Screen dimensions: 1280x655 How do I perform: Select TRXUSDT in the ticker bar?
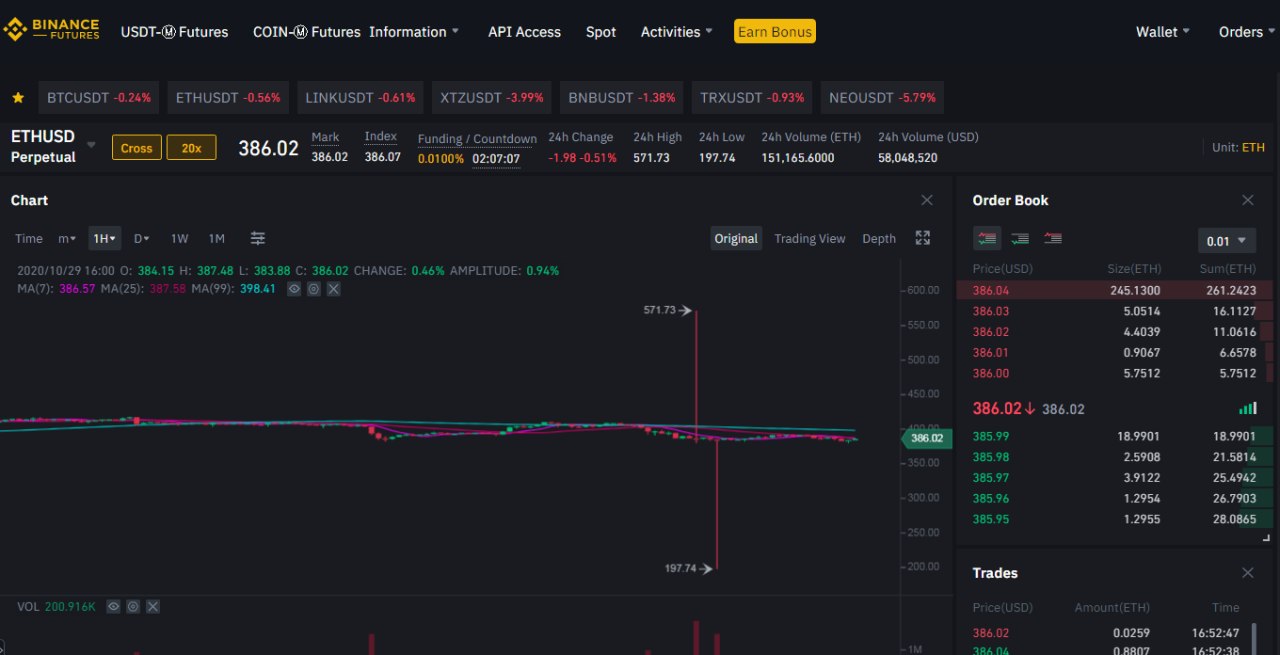[x=752, y=98]
